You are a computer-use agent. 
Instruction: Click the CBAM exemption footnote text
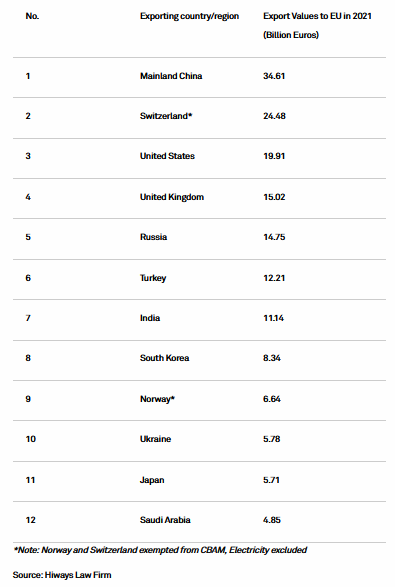pyautogui.click(x=160, y=550)
